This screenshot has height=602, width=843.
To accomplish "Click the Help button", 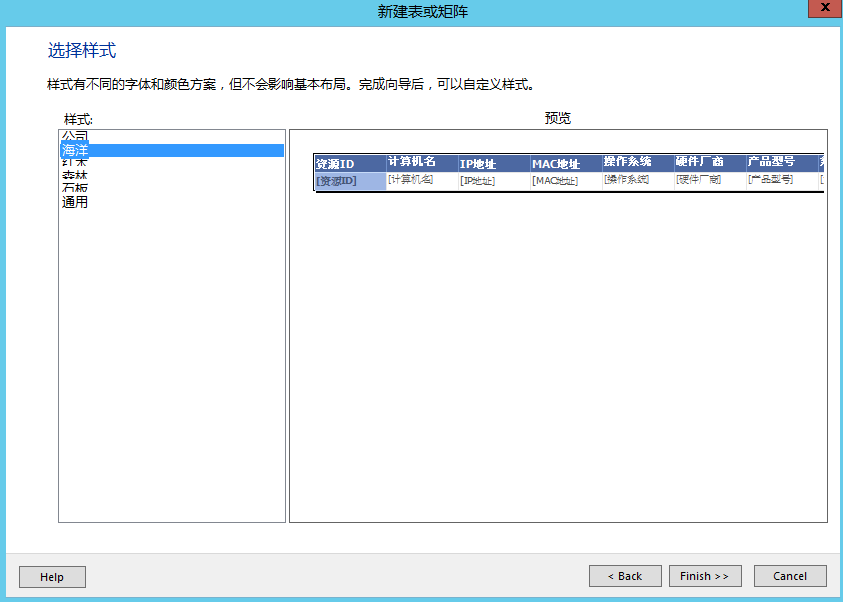I will tap(52, 577).
